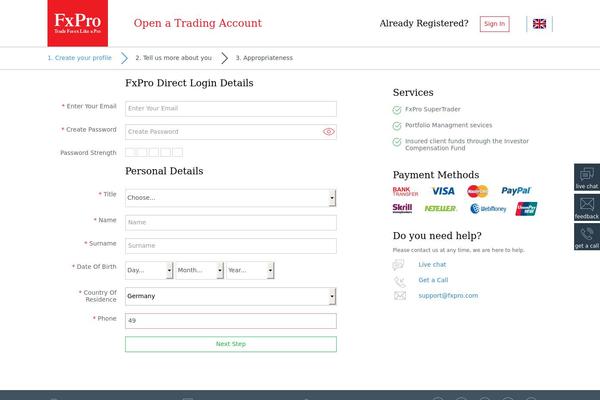
Task: Click the Do you need help? heading
Action: coord(437,236)
